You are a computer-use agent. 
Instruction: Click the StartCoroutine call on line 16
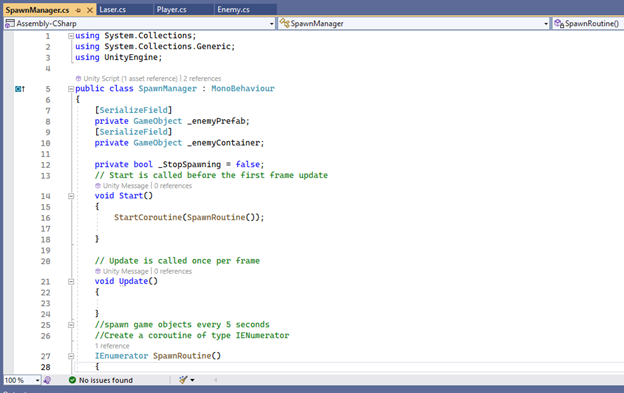point(148,217)
